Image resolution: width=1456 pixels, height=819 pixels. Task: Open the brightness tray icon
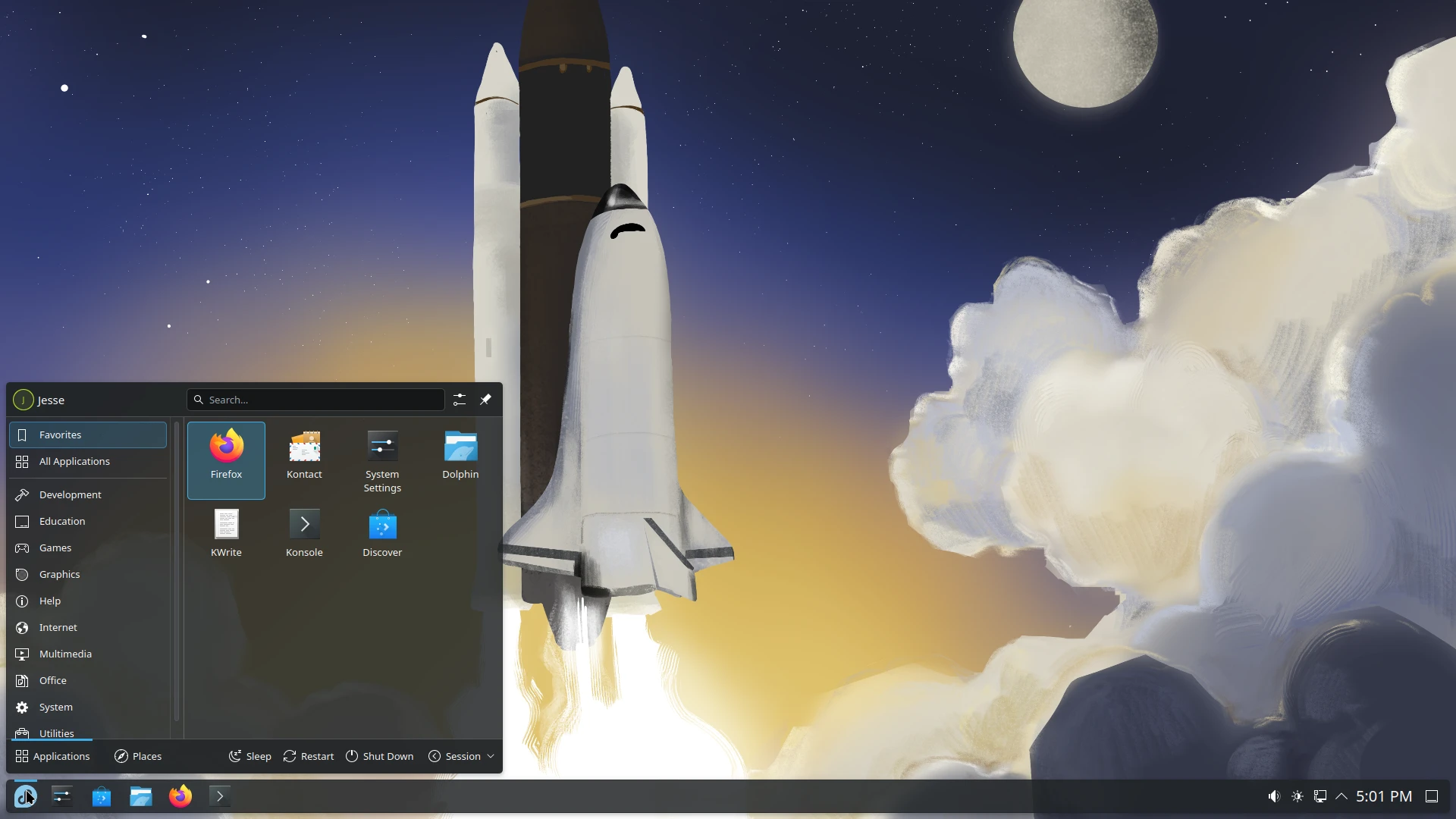click(1298, 796)
